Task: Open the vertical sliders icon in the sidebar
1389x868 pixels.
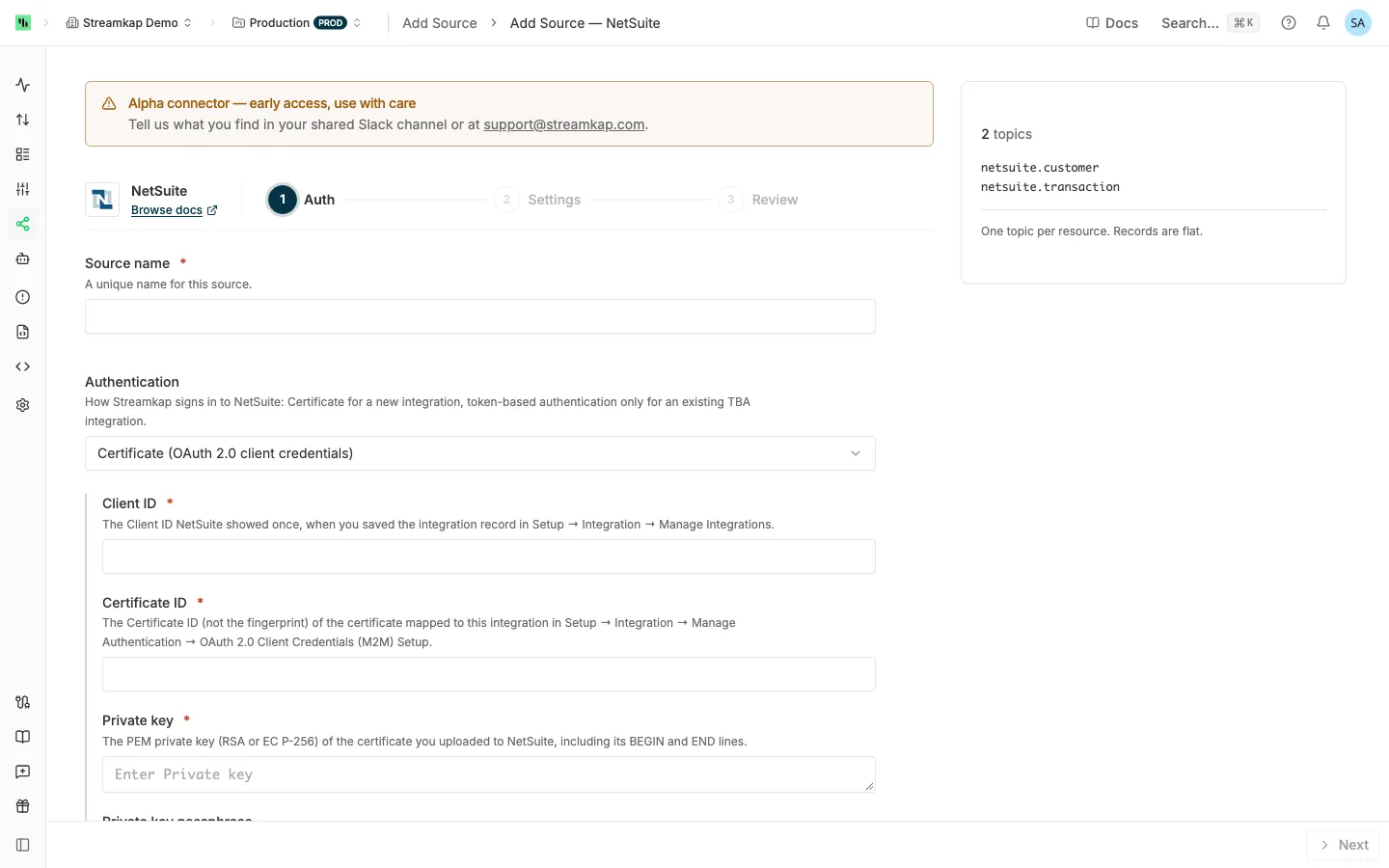Action: pos(23,189)
